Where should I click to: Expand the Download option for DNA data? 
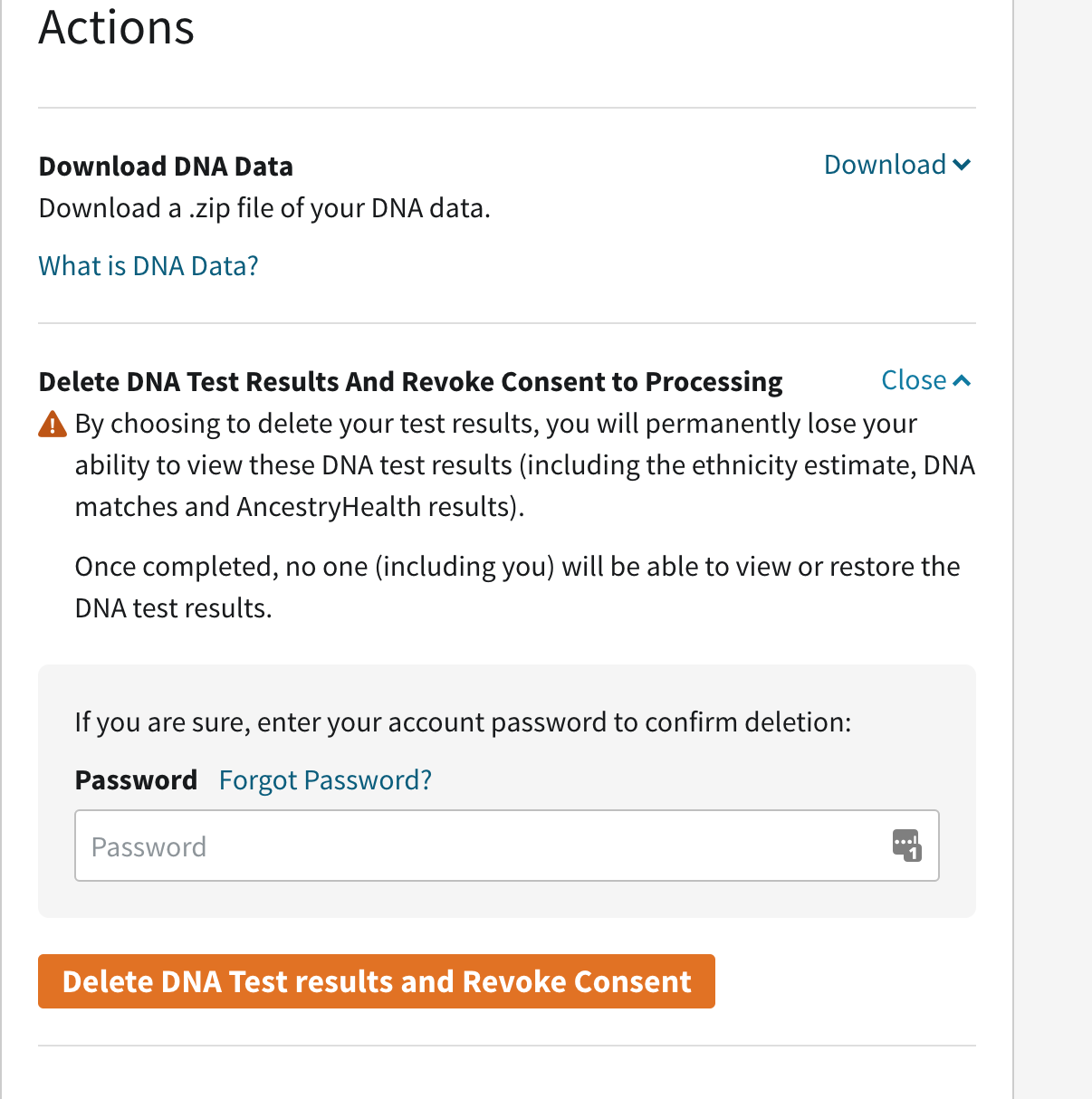click(896, 165)
